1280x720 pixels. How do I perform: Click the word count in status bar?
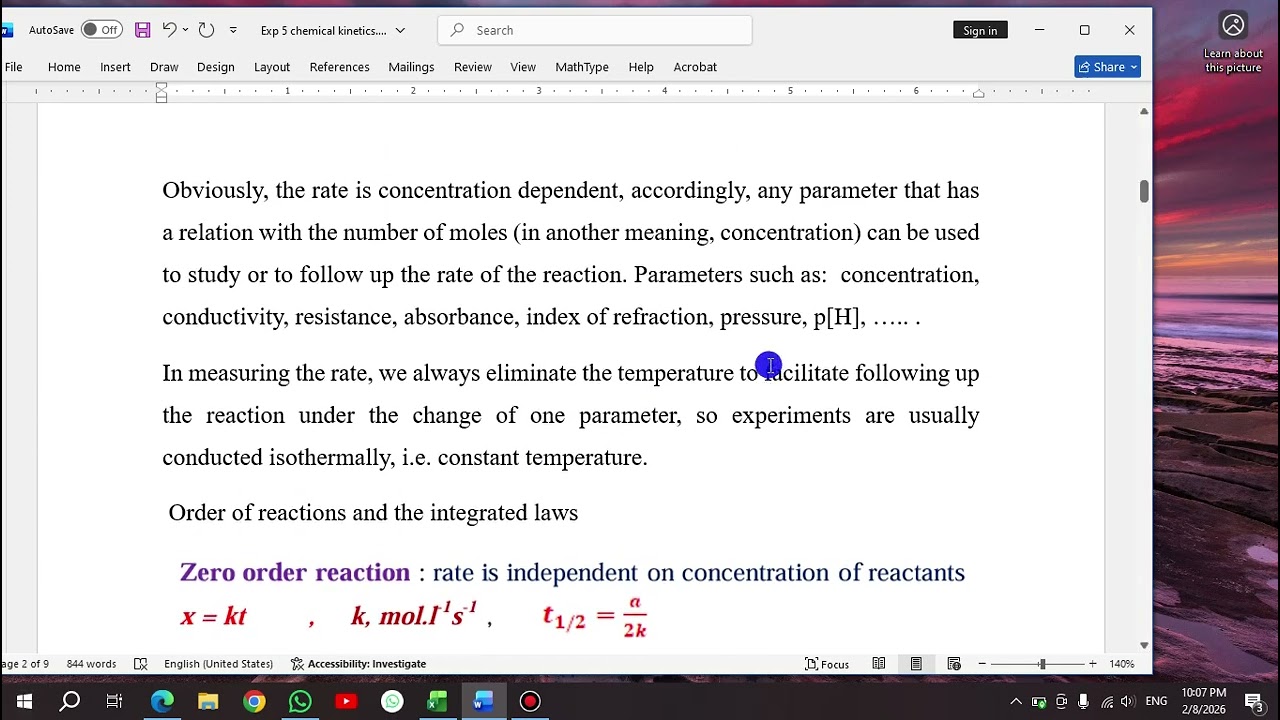pos(91,664)
